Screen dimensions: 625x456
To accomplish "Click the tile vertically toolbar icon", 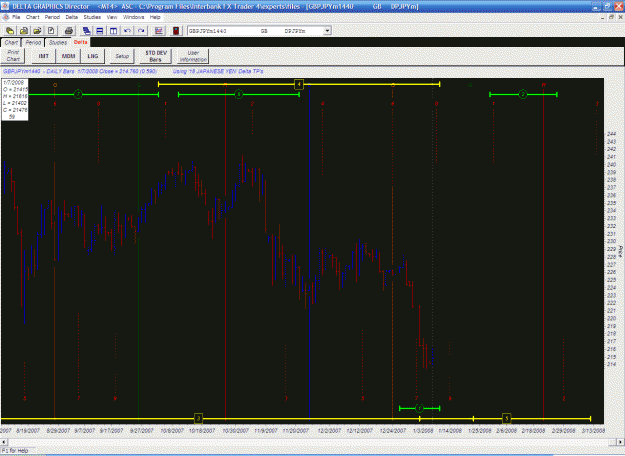I will click(x=114, y=31).
